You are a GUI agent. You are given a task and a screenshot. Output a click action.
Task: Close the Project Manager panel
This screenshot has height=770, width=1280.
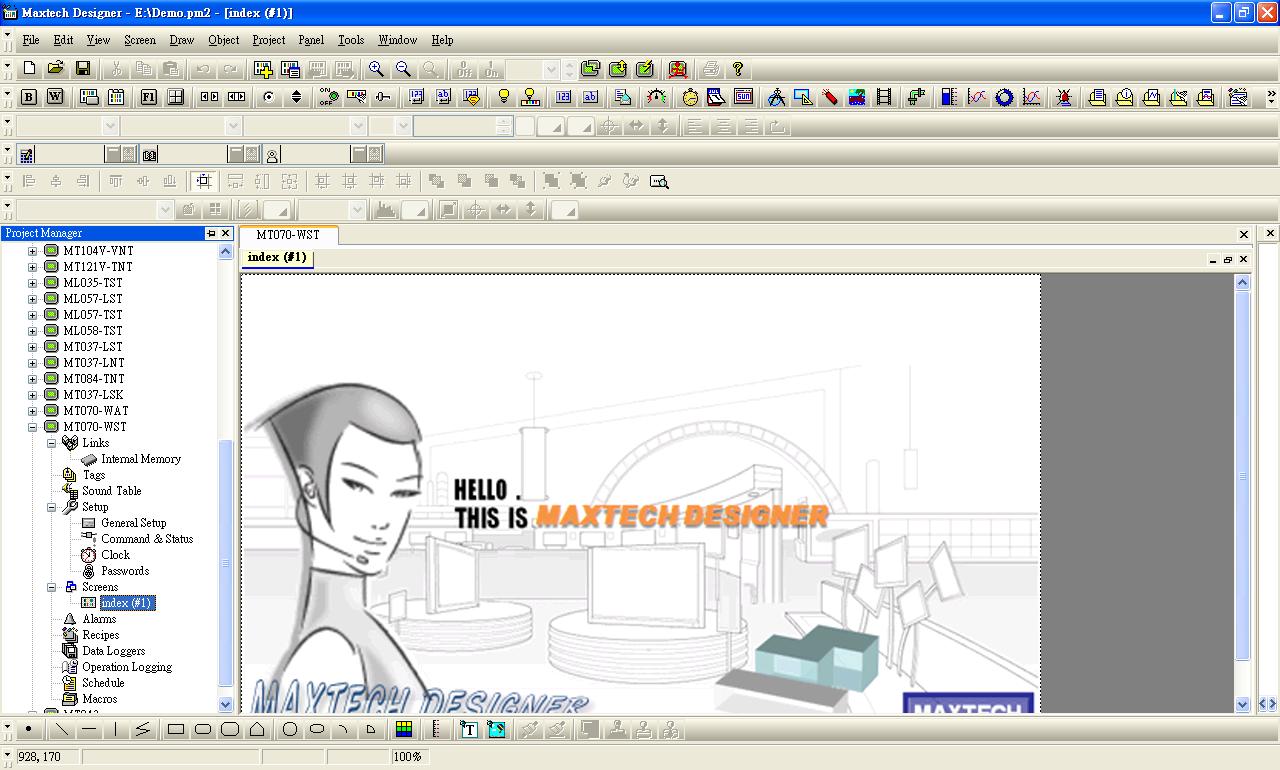coord(225,233)
